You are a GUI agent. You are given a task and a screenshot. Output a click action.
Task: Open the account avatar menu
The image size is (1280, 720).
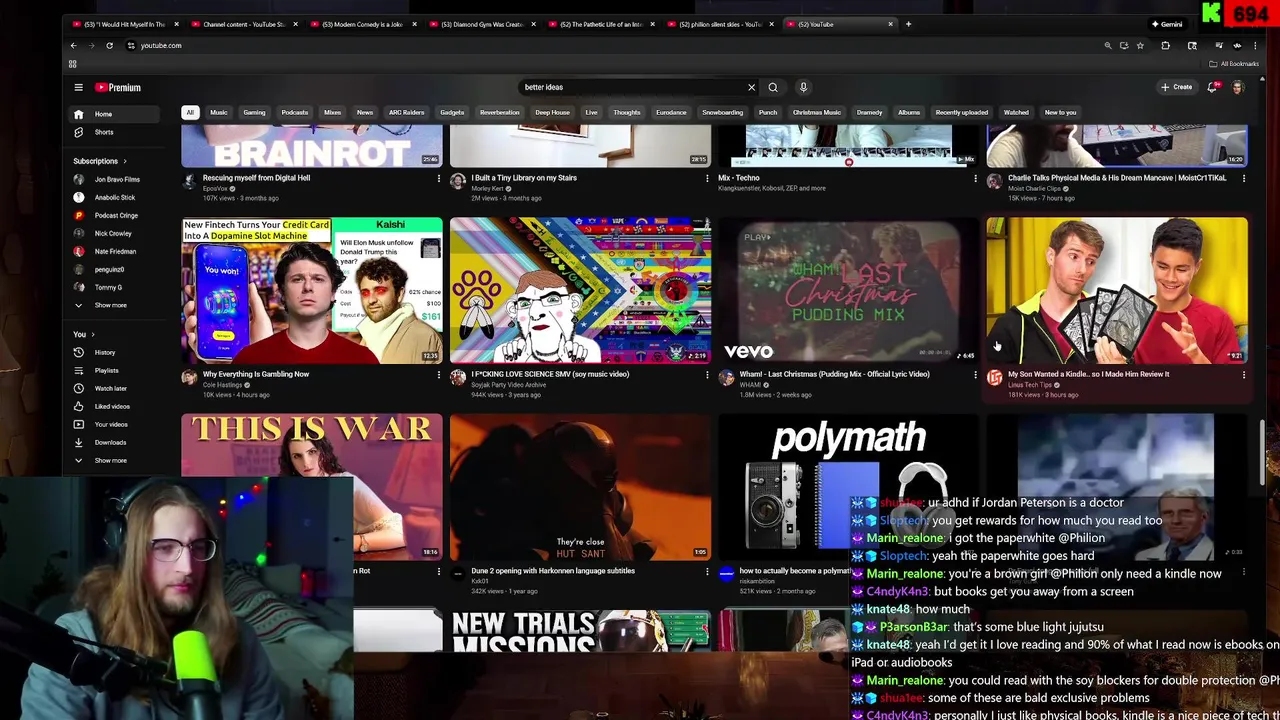[1238, 87]
